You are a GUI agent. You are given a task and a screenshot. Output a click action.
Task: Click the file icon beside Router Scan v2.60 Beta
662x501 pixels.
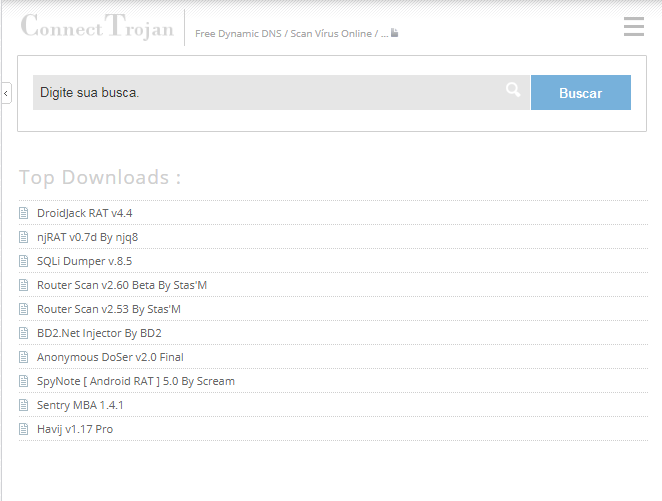(24, 285)
